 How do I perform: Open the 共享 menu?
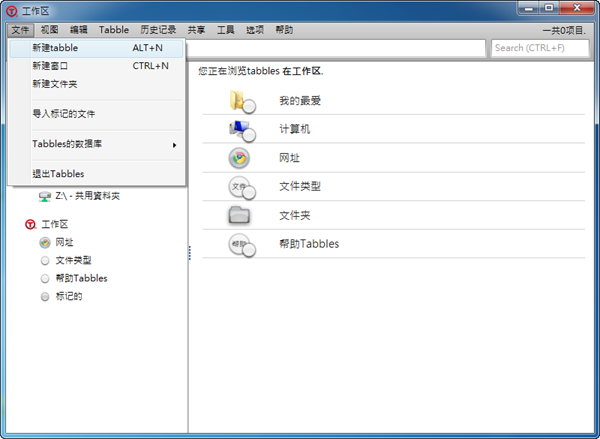(x=196, y=30)
